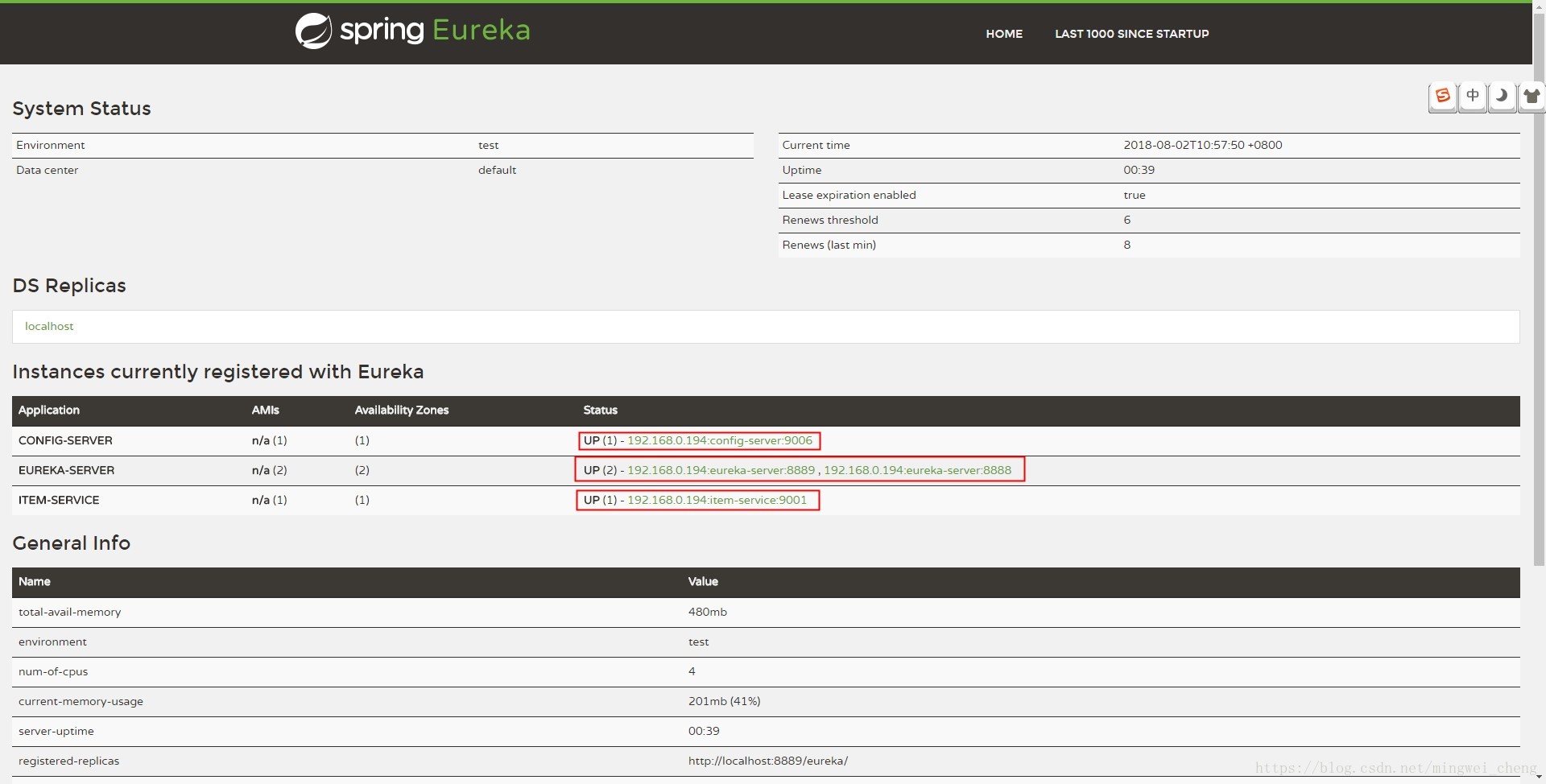Open 192.168.0.194:config-server:9006 instance link
This screenshot has height=784, width=1546.
720,440
